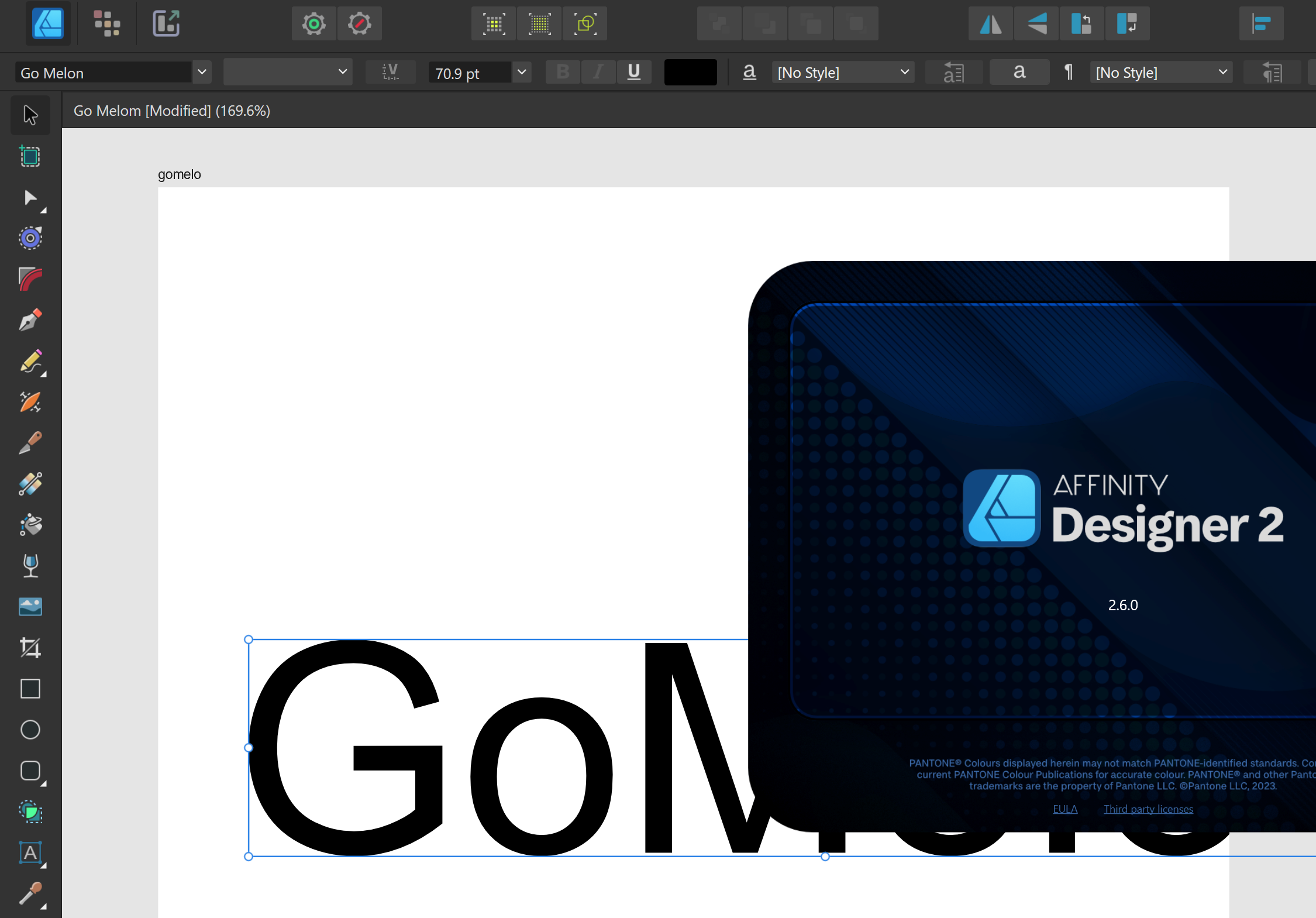Toggle force pixel alignment icon
Screen dimensions: 1316x918
[494, 24]
